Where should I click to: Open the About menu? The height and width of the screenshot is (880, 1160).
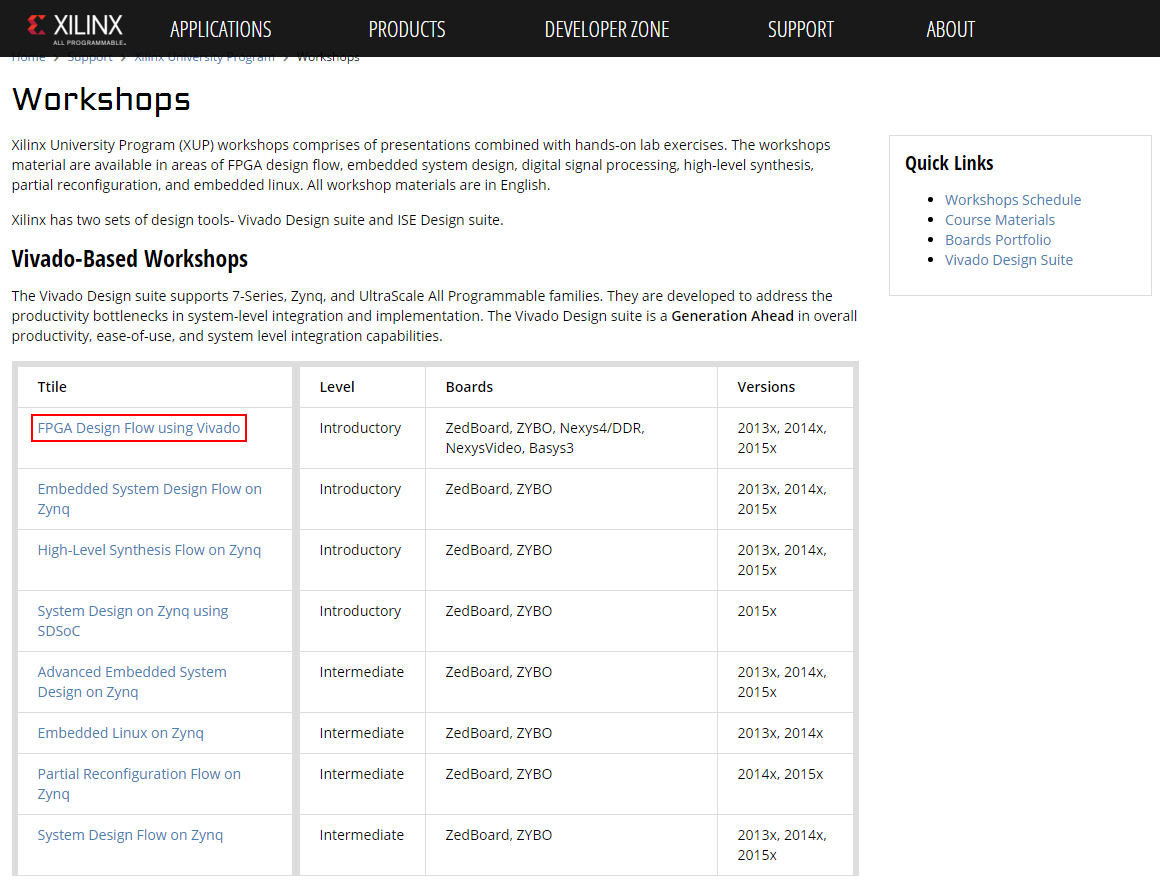click(x=951, y=30)
